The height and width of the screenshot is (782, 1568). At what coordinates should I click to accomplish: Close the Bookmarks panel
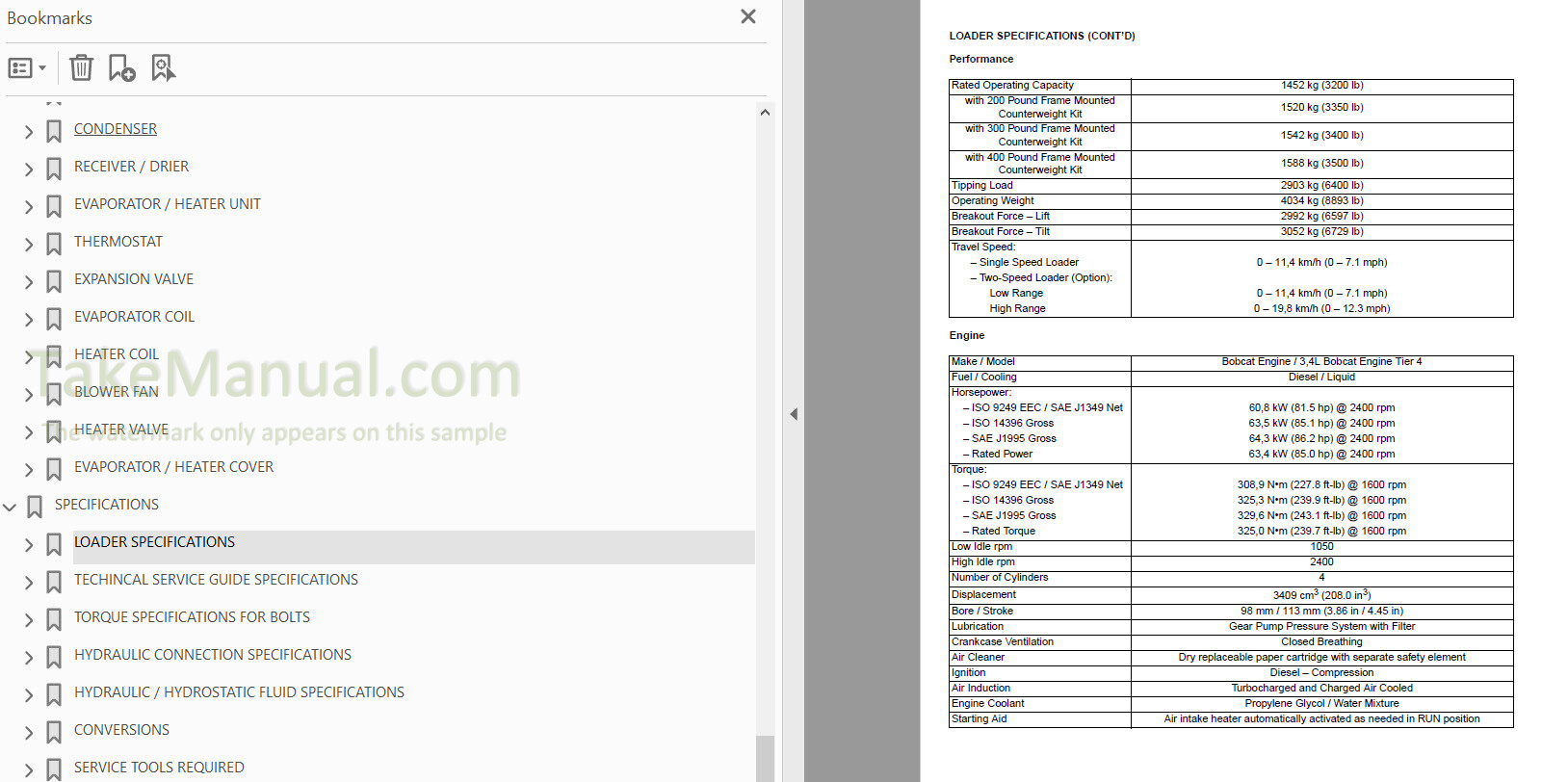click(748, 16)
